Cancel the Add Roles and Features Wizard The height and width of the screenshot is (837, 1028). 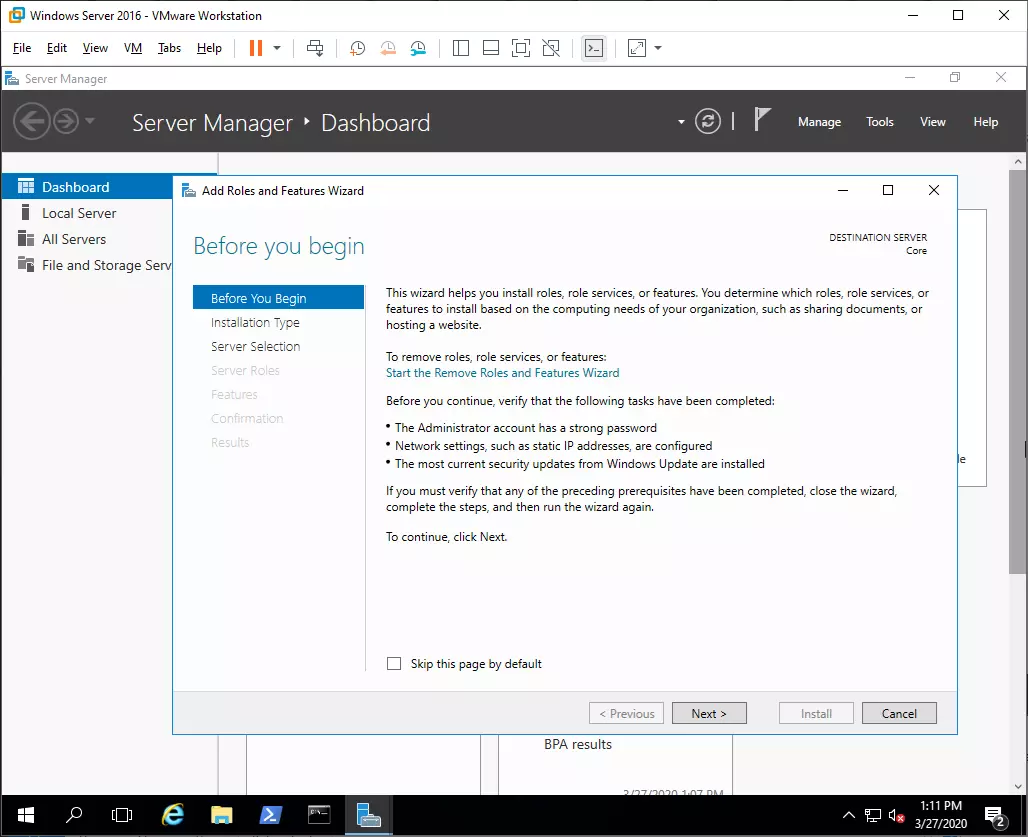pyautogui.click(x=899, y=713)
